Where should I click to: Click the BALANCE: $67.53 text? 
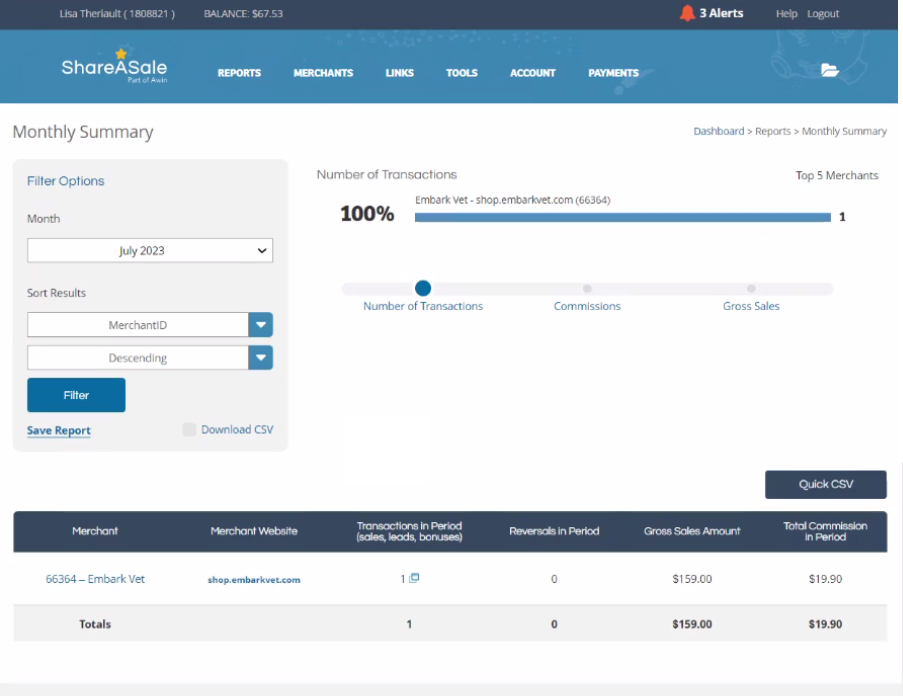(x=243, y=13)
